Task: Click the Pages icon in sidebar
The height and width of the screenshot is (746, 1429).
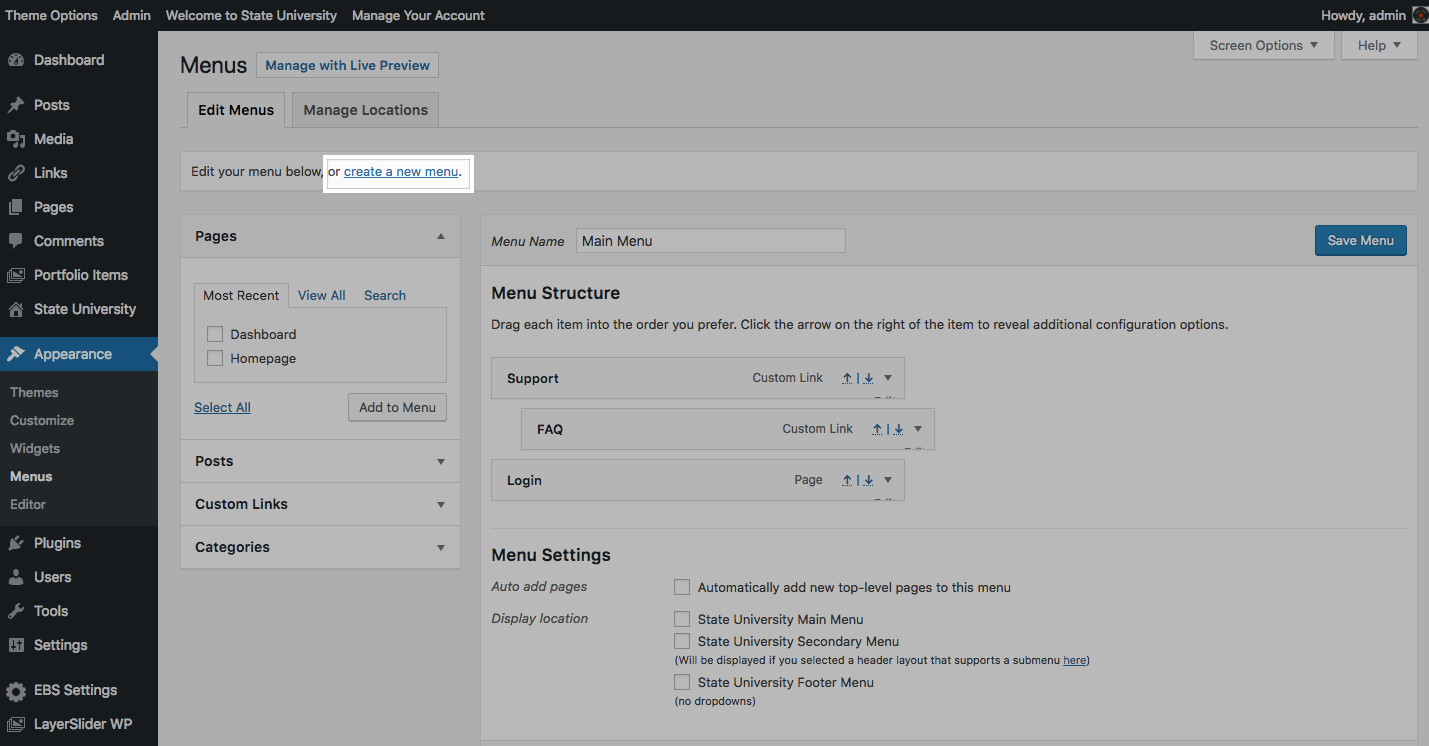Action: (16, 207)
